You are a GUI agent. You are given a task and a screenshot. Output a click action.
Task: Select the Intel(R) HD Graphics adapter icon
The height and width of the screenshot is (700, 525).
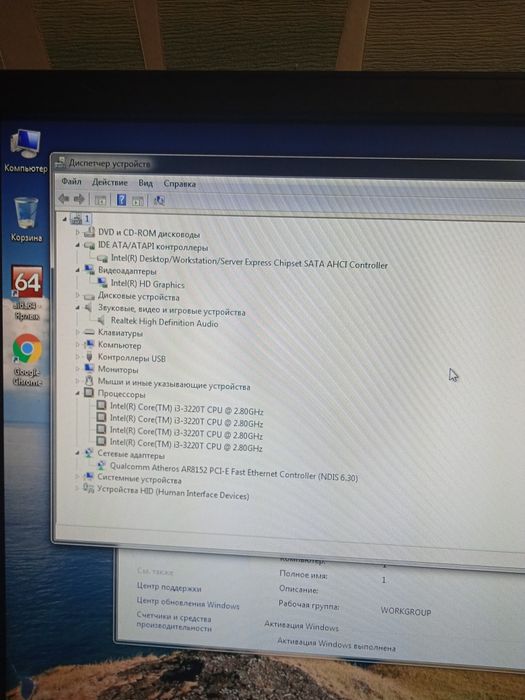(102, 283)
